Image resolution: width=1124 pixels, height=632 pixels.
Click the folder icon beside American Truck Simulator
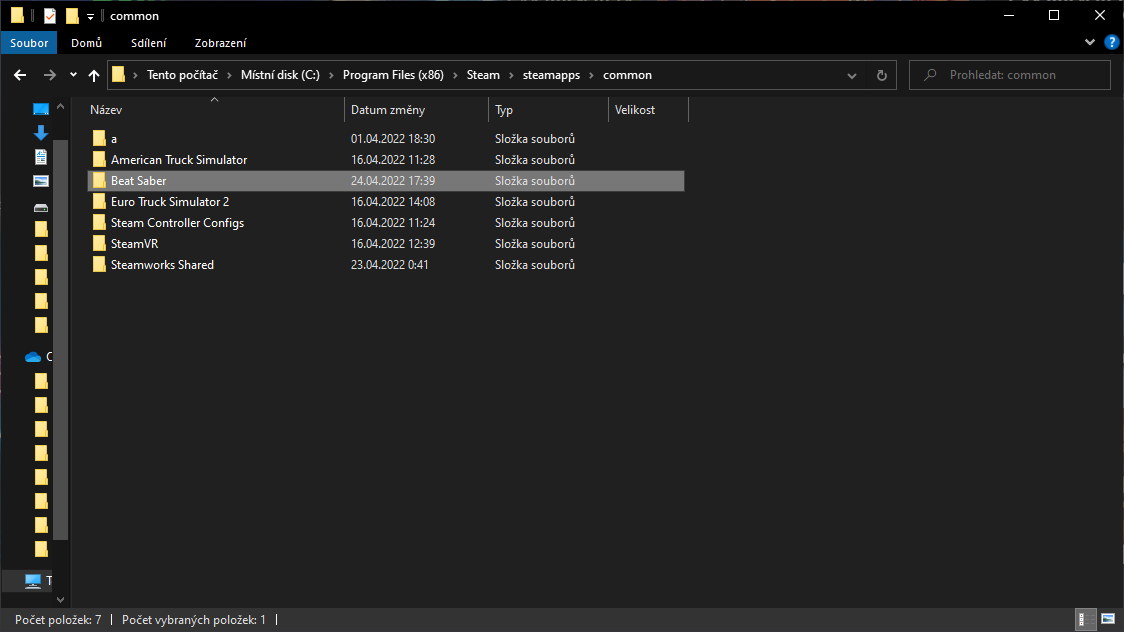[x=99, y=160]
